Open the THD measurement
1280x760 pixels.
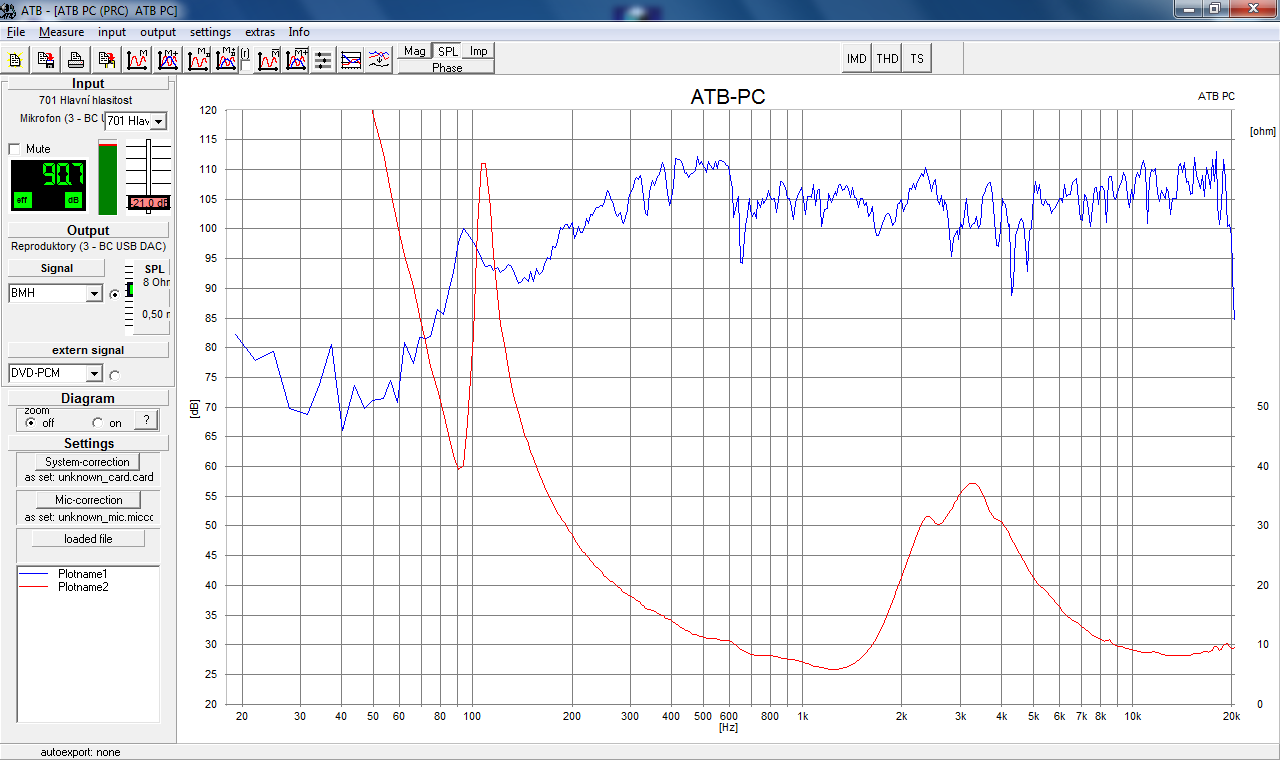(x=887, y=59)
